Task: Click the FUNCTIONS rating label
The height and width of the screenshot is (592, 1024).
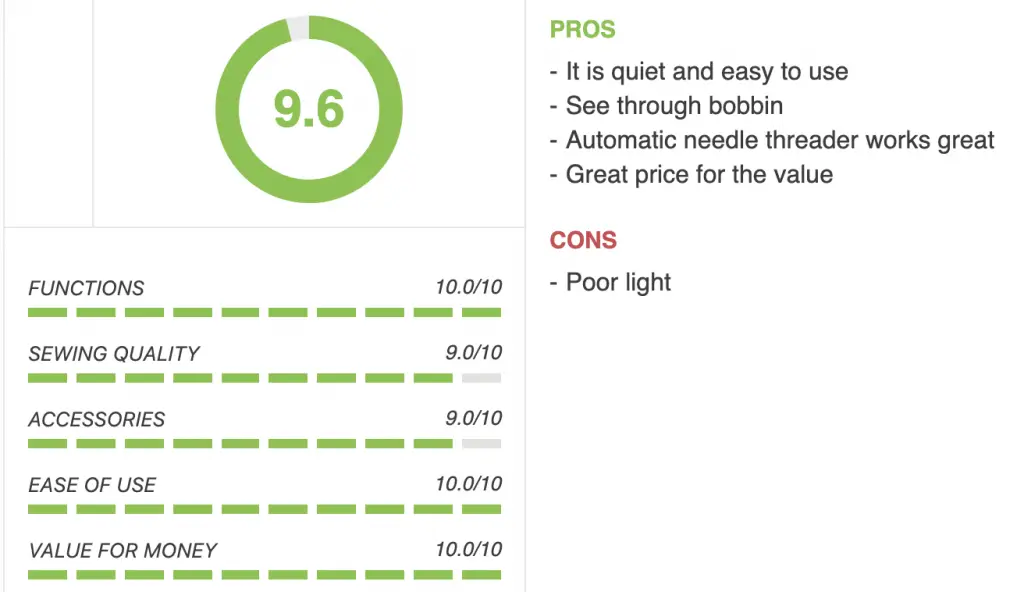Action: coord(86,288)
